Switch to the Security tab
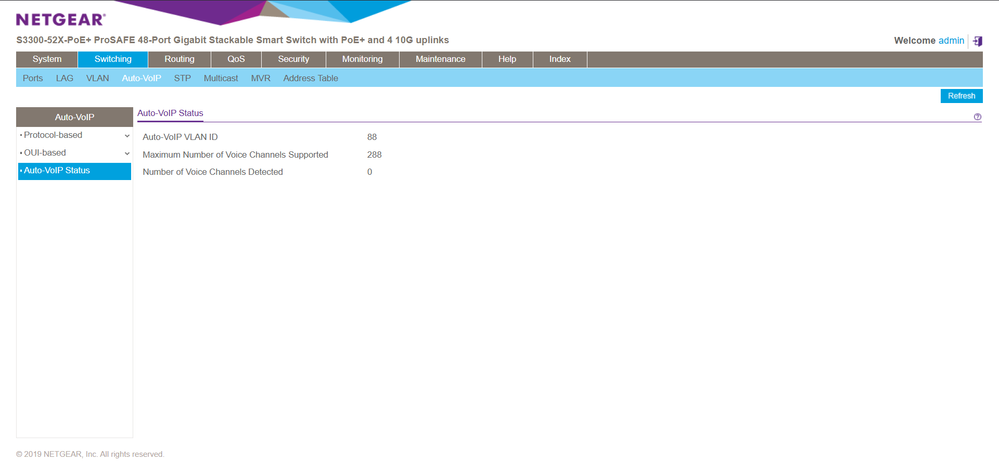This screenshot has height=461, width=999. [294, 59]
